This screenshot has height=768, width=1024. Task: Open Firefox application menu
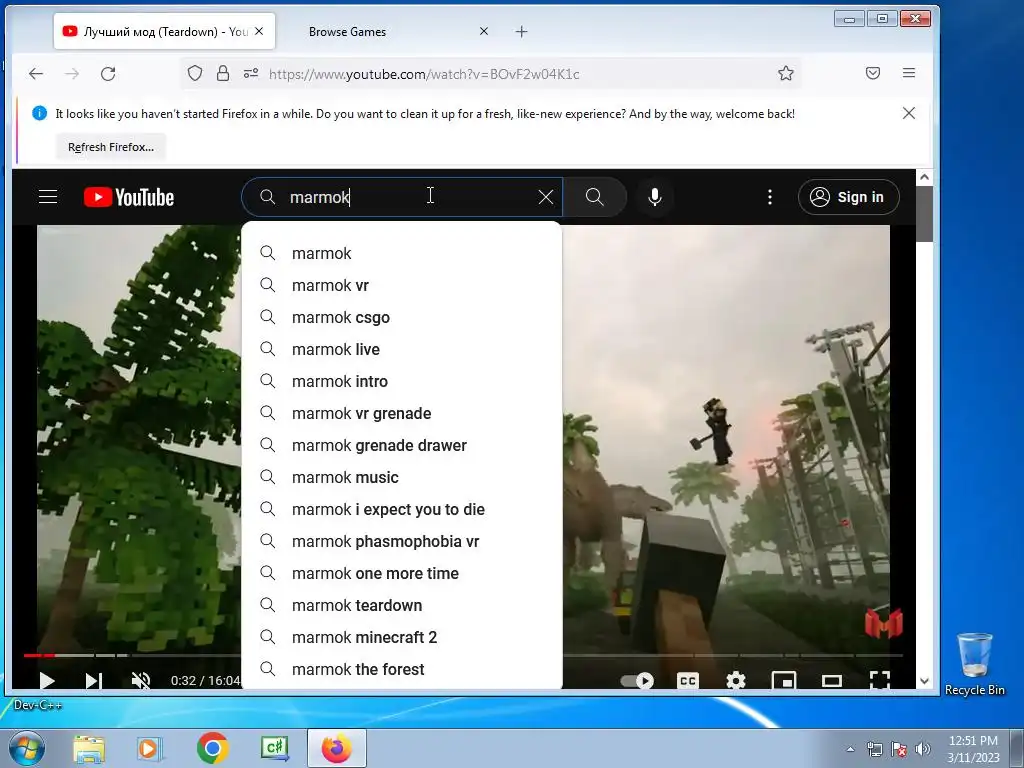coord(909,73)
